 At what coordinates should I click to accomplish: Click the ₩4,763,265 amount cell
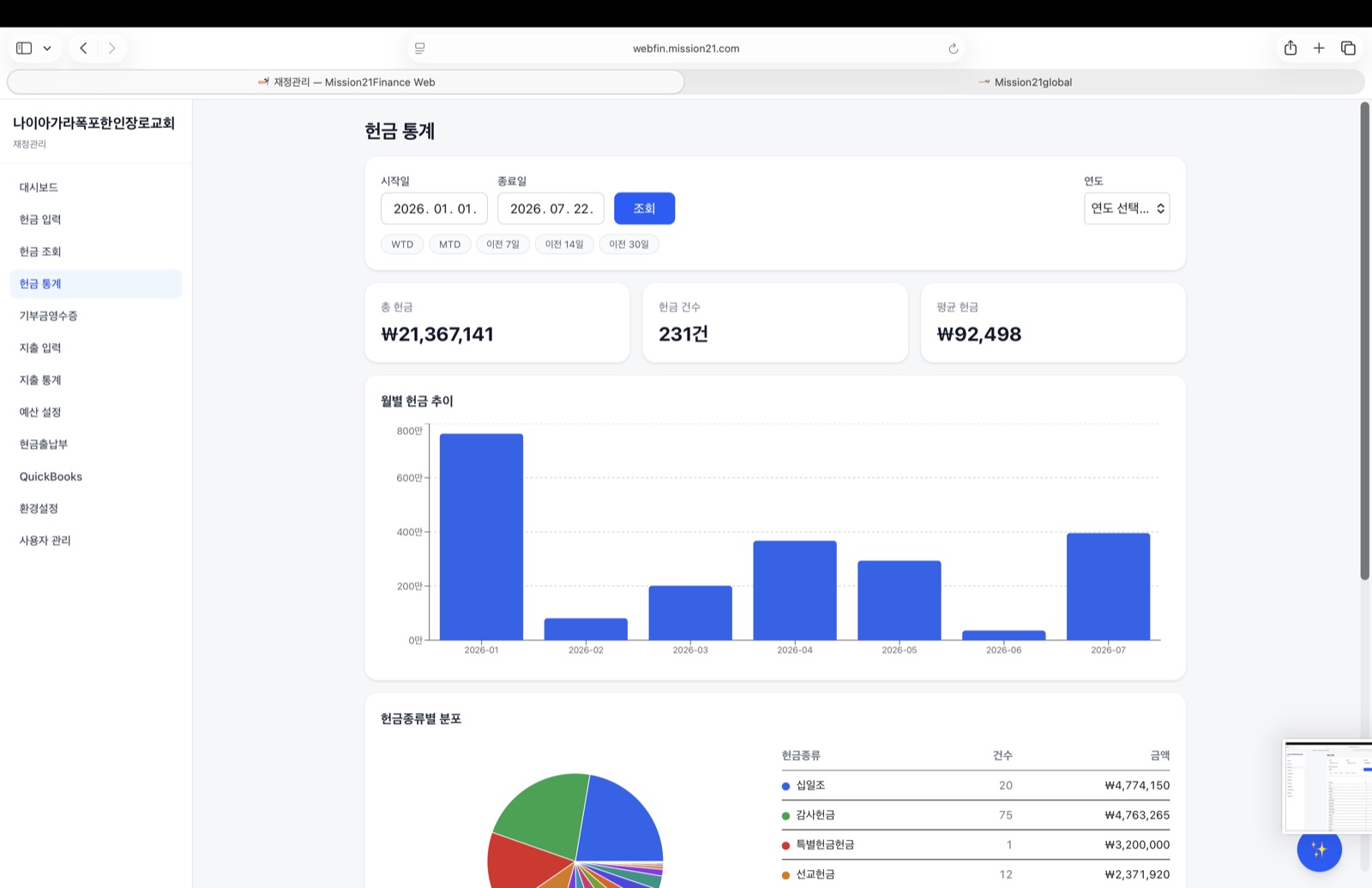[x=1137, y=815]
